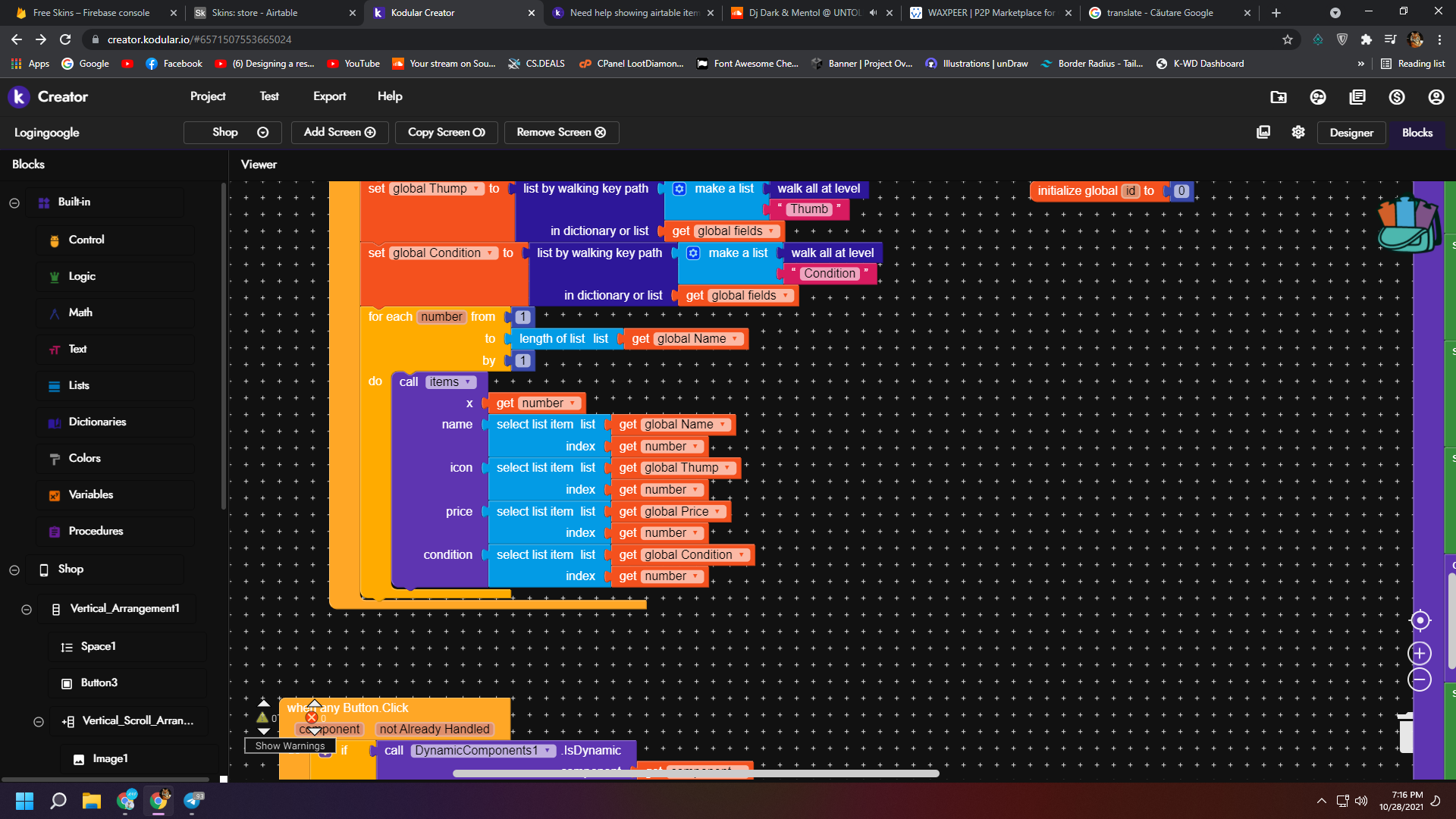Open the settings gear in the screen toolbar
This screenshot has height=819, width=1456.
pos(1298,132)
